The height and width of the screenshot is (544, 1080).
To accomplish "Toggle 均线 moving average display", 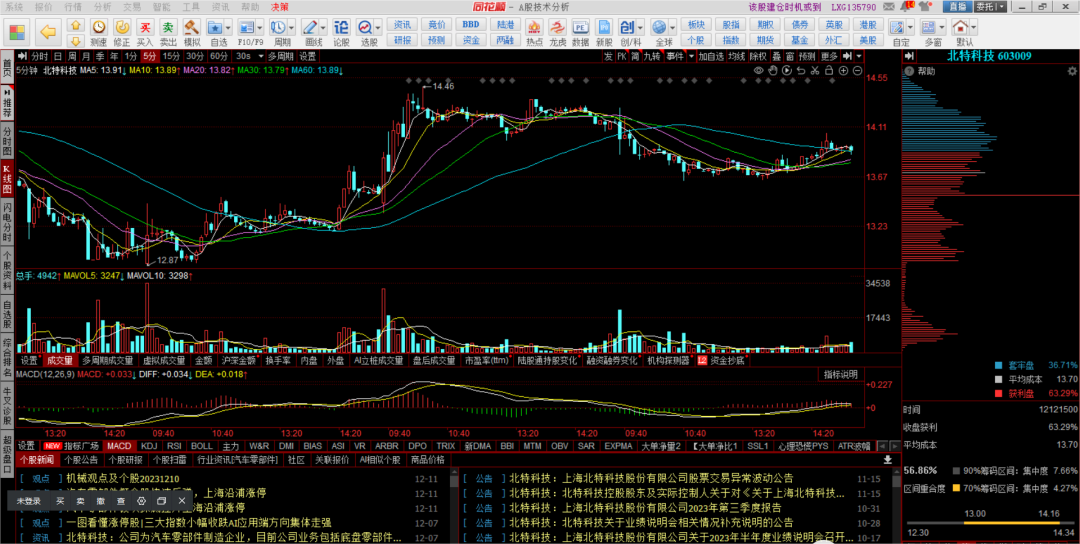I will 737,56.
